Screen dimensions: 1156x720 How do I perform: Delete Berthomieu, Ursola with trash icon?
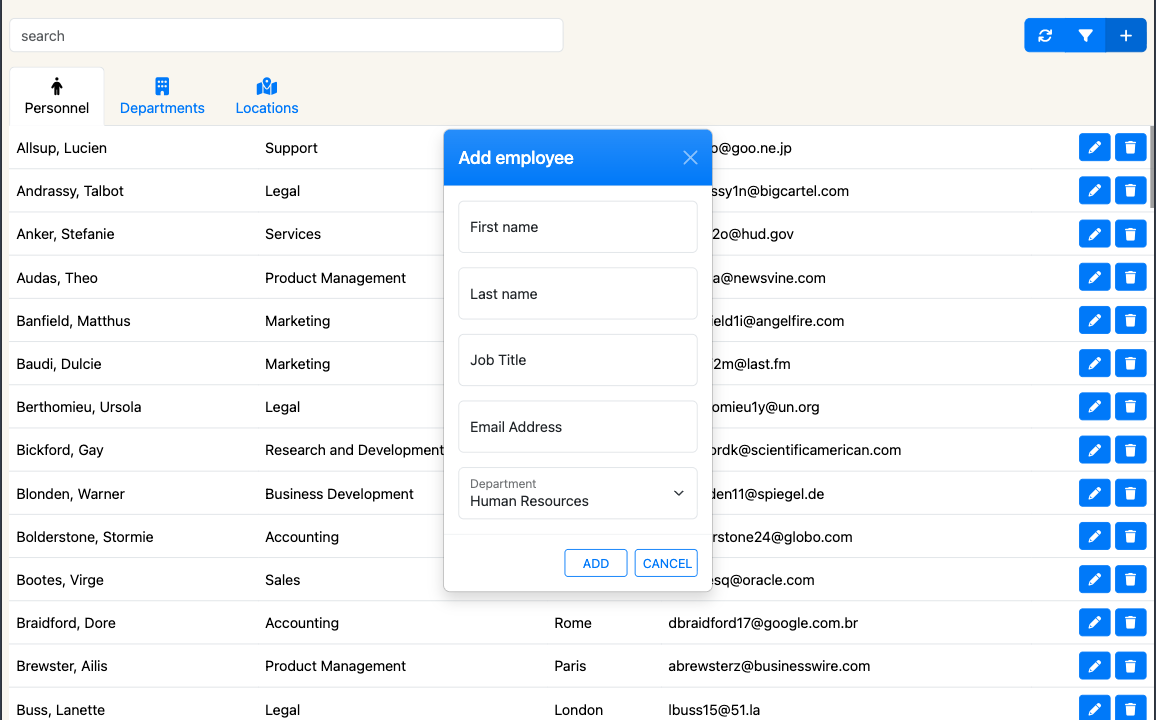point(1130,407)
